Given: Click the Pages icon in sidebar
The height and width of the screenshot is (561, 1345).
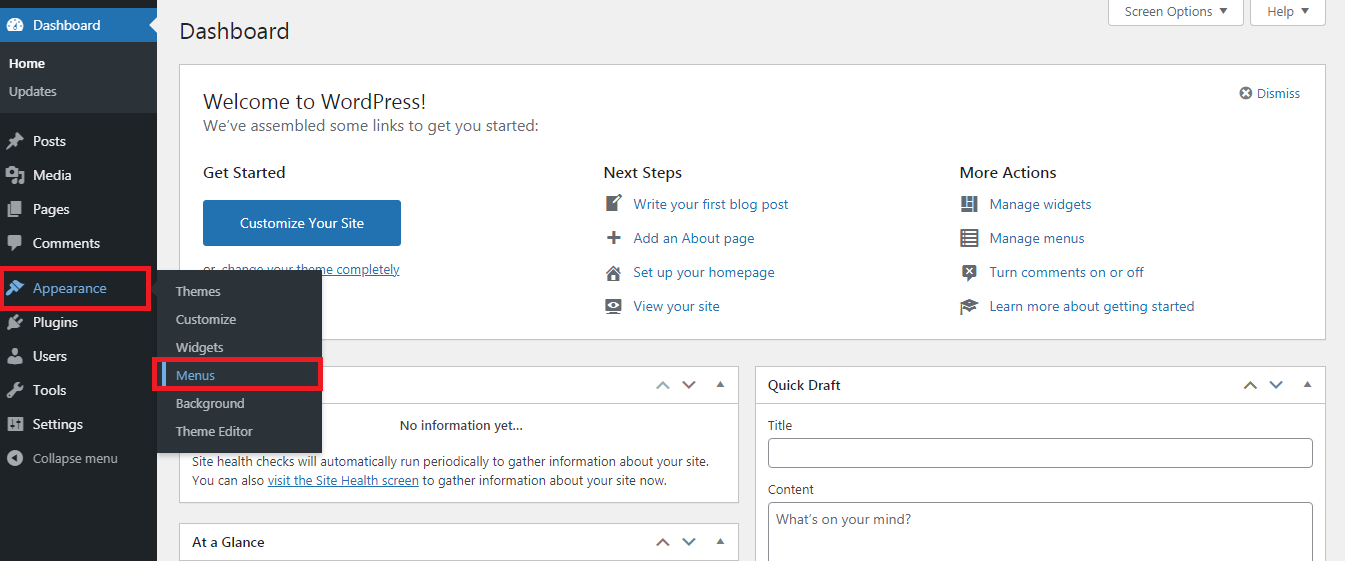Looking at the screenshot, I should tap(15, 209).
